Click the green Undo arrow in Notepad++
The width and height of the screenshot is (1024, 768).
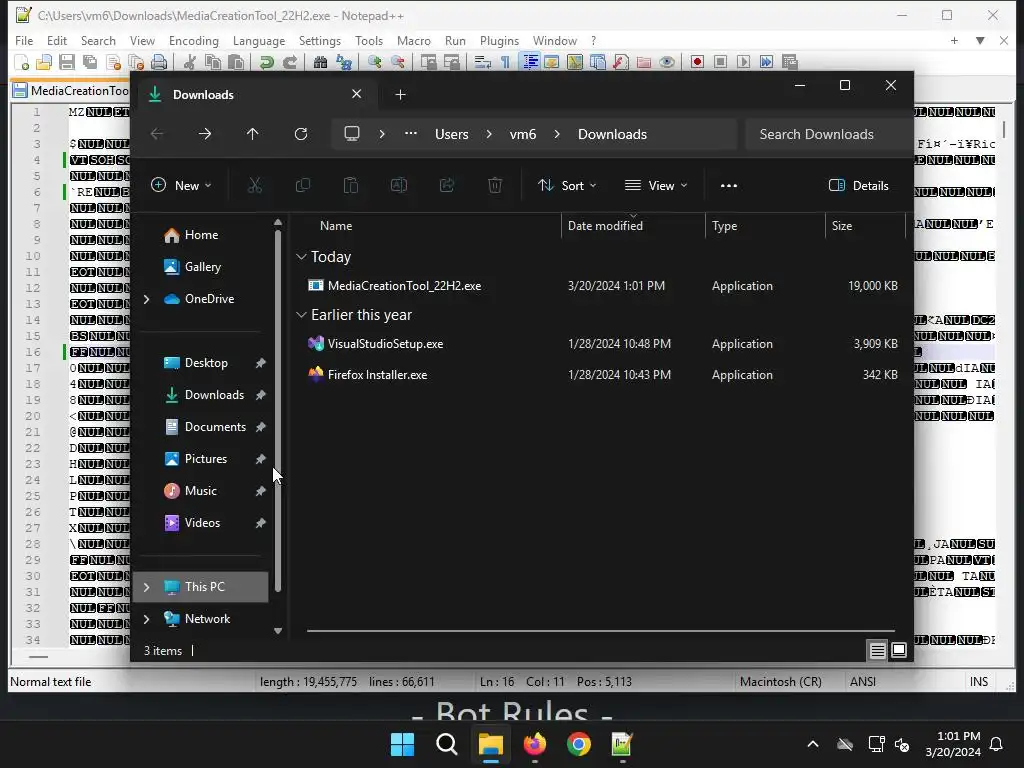tap(266, 62)
